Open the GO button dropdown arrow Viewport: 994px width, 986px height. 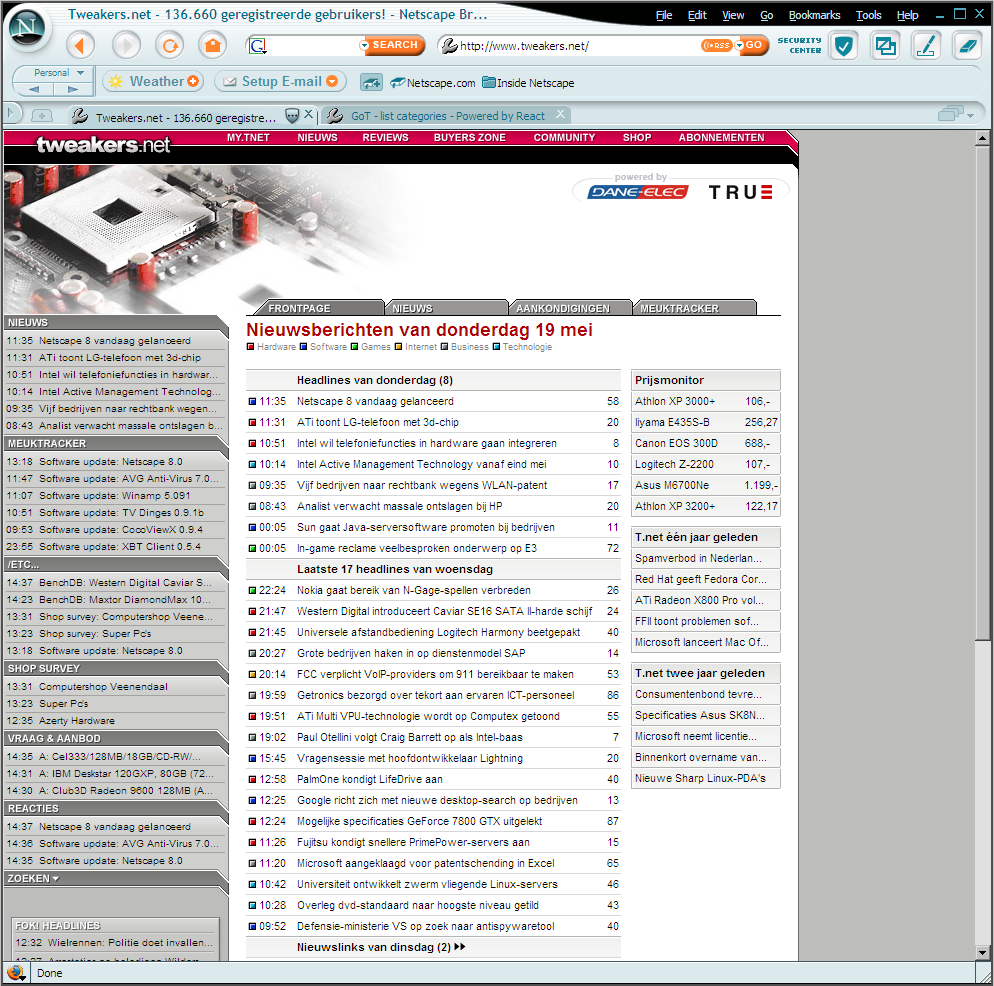pos(739,45)
